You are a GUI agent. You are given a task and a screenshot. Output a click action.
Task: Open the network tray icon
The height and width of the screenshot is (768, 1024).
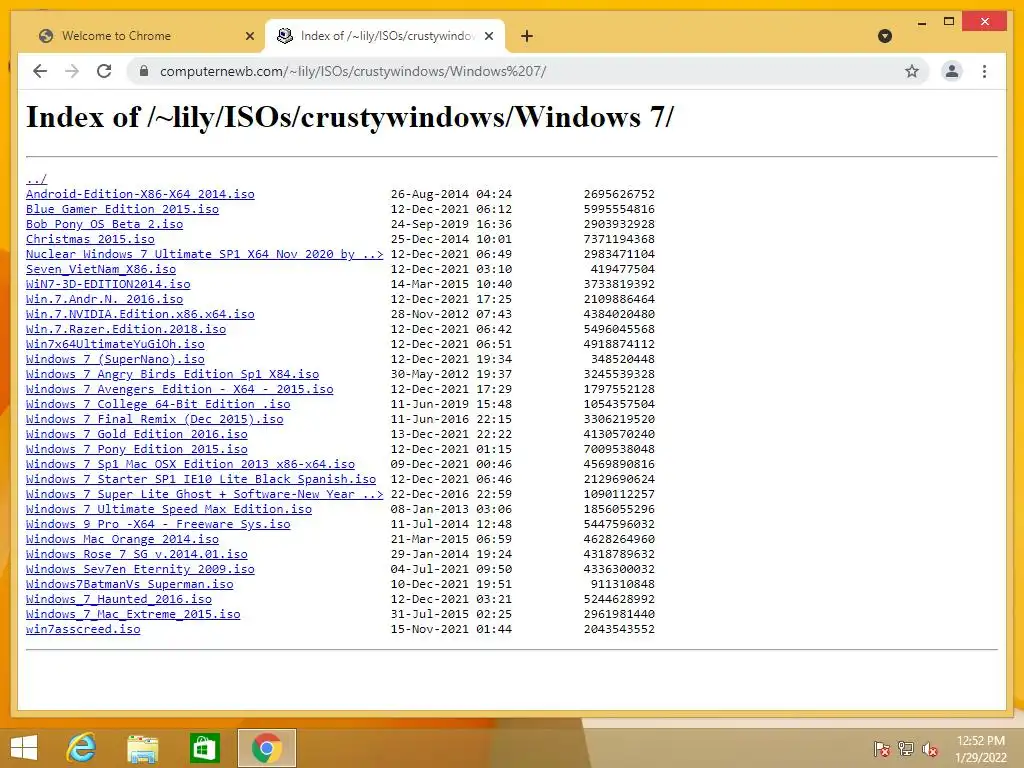coord(906,749)
